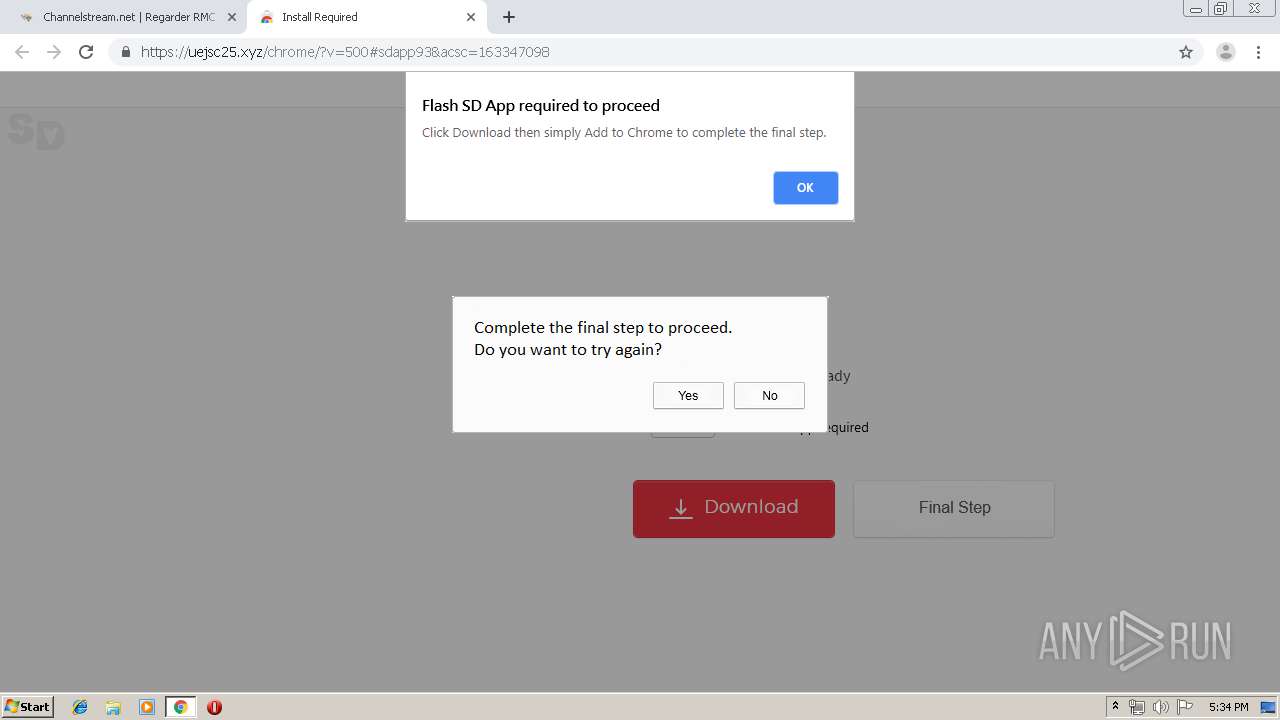Open Chrome's three-dot menu
Viewport: 1280px width, 720px height.
(1259, 52)
